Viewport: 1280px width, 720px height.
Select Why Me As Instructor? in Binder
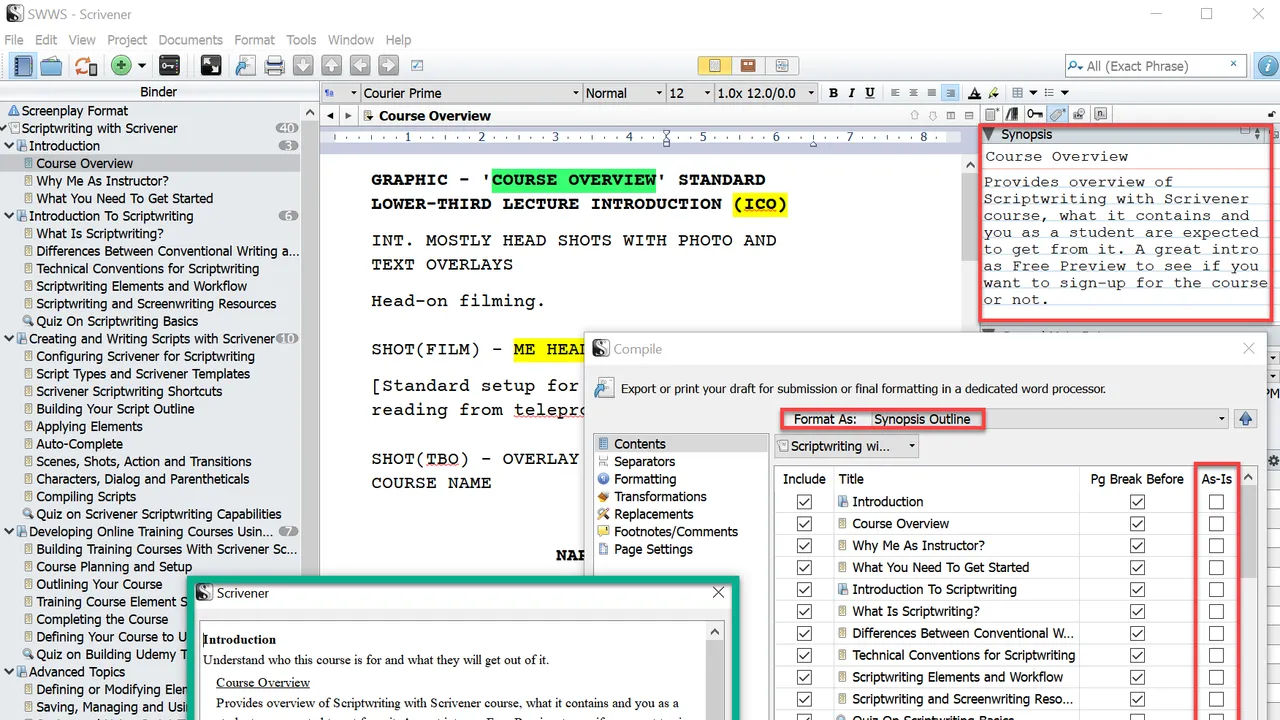click(102, 181)
